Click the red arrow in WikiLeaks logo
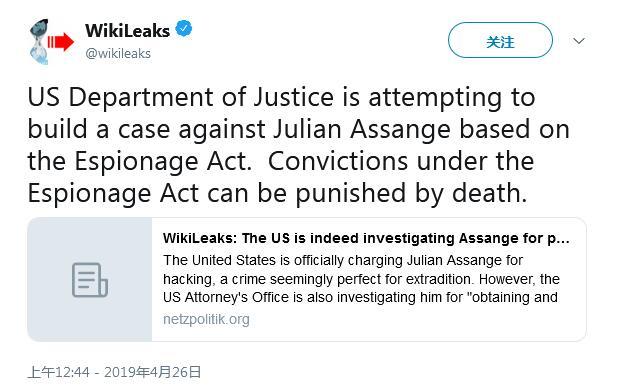Image resolution: width=617 pixels, height=386 pixels. pos(61,41)
